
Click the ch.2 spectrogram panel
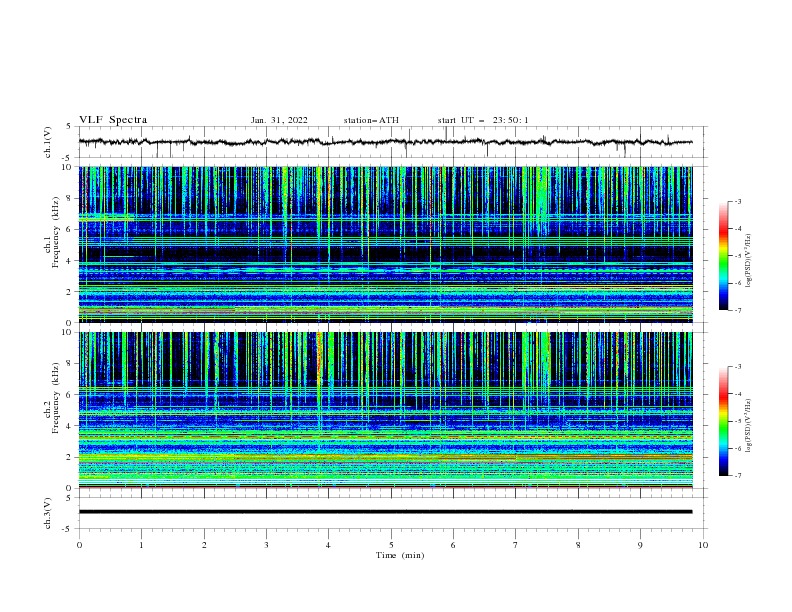385,410
